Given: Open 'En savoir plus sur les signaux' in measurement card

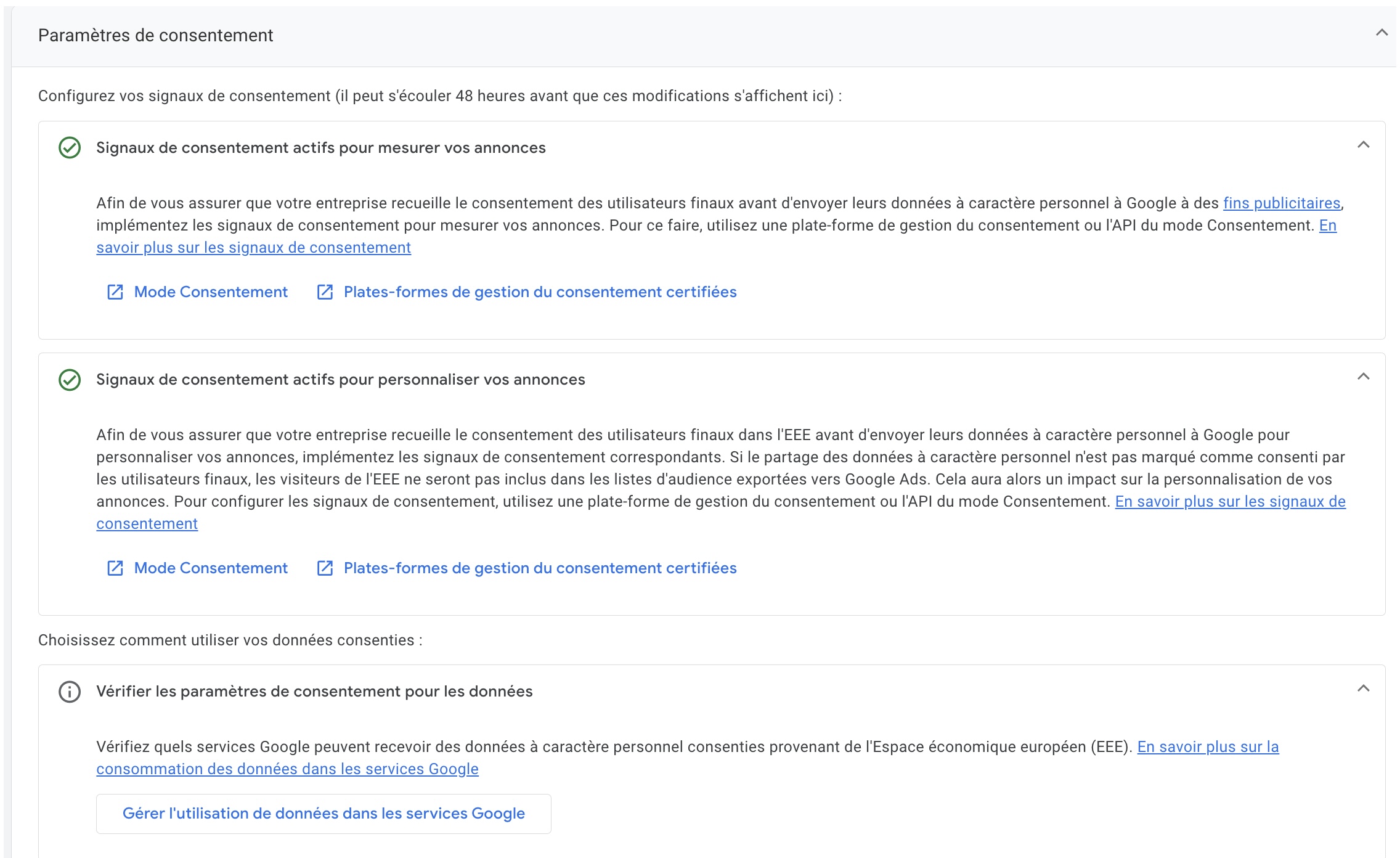Looking at the screenshot, I should pos(253,248).
